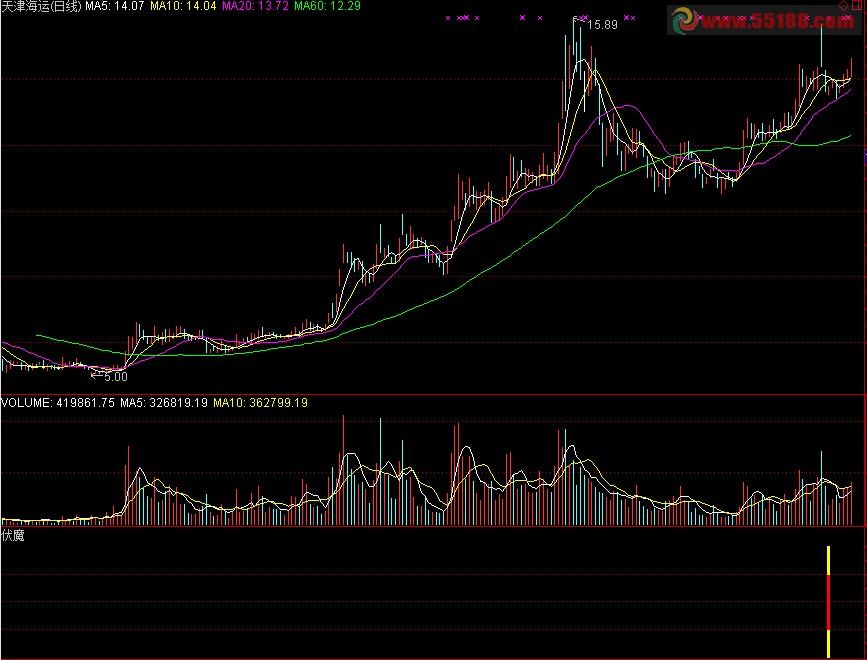This screenshot has height=660, width=867.
Task: Select volume MA5: 326819.19 label
Action: pyautogui.click(x=164, y=403)
